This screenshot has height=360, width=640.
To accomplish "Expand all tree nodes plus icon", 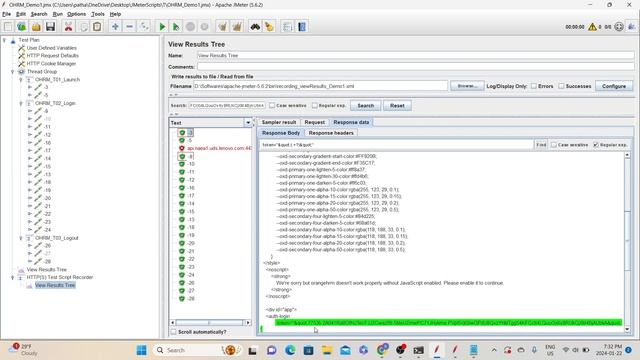I will tap(115, 27).
